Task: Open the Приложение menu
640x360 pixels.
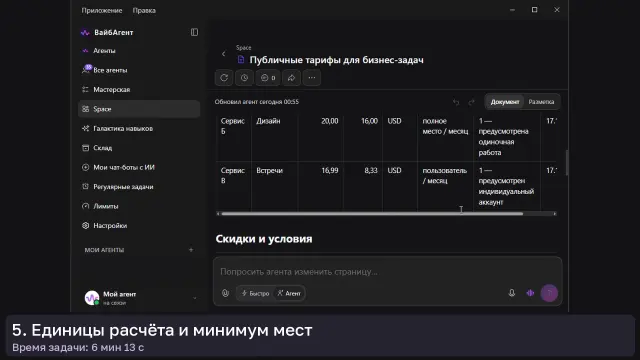Action: click(x=102, y=10)
